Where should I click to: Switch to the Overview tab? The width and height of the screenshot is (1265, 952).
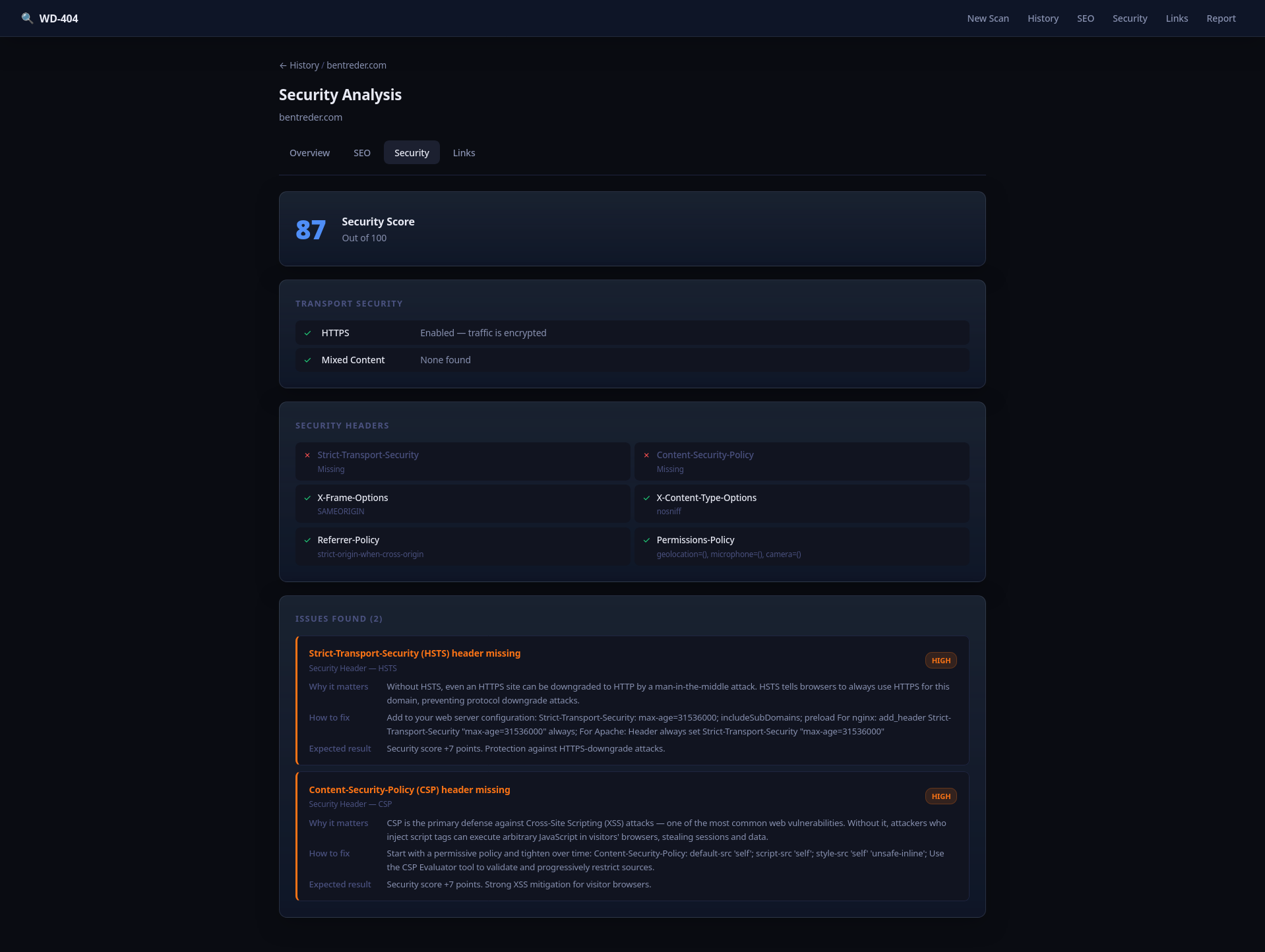[309, 153]
